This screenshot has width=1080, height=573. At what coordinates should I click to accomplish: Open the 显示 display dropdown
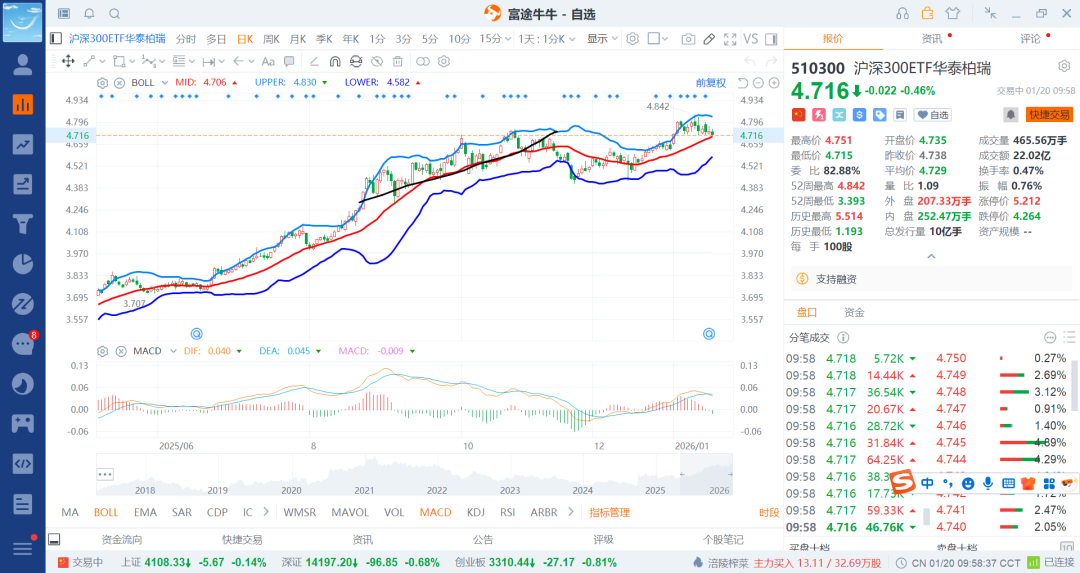click(x=602, y=39)
